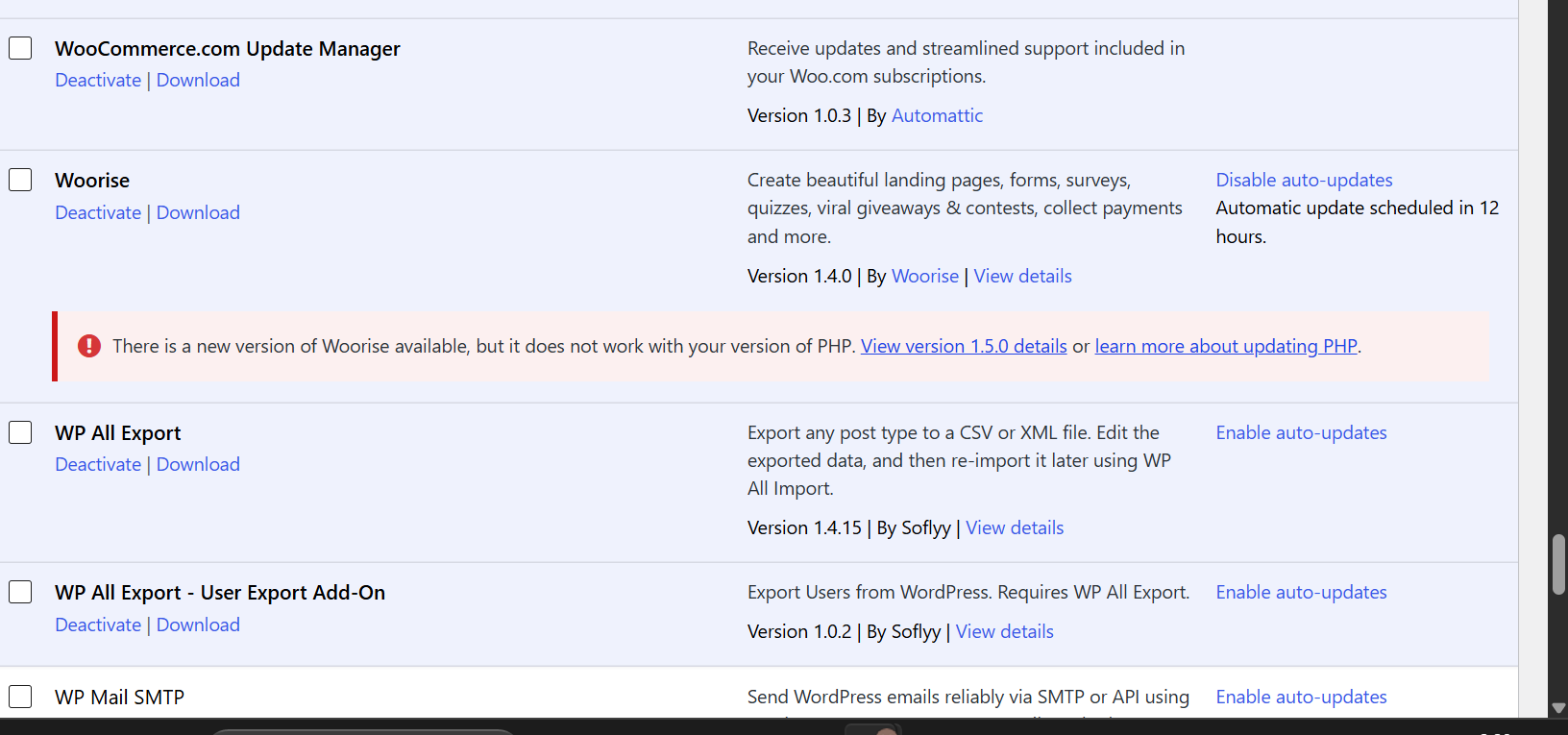Click the 'Version 1.4.0' text
Screen dimensions: 1568x735
click(x=799, y=276)
